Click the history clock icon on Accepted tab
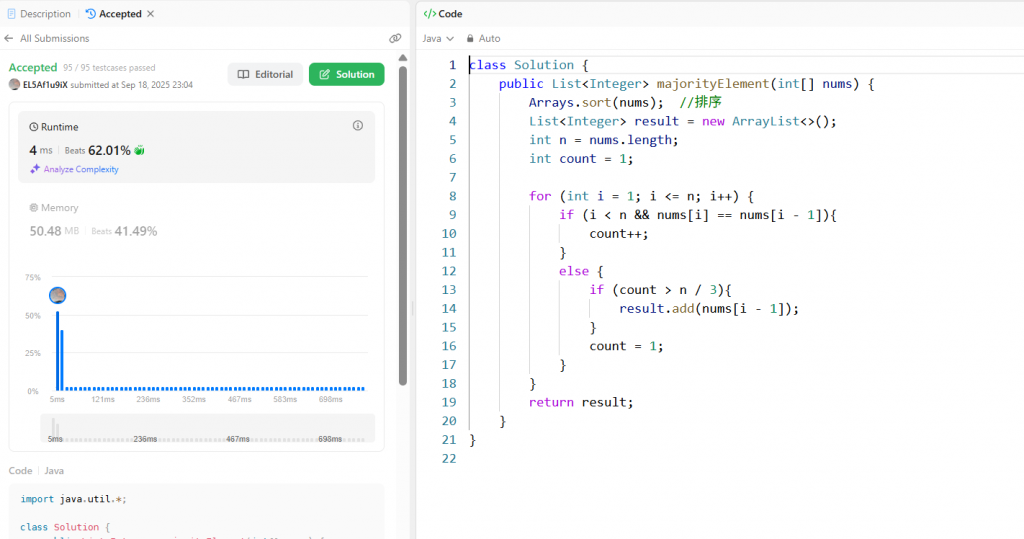Screen dimensions: 1024x539 (x=90, y=14)
